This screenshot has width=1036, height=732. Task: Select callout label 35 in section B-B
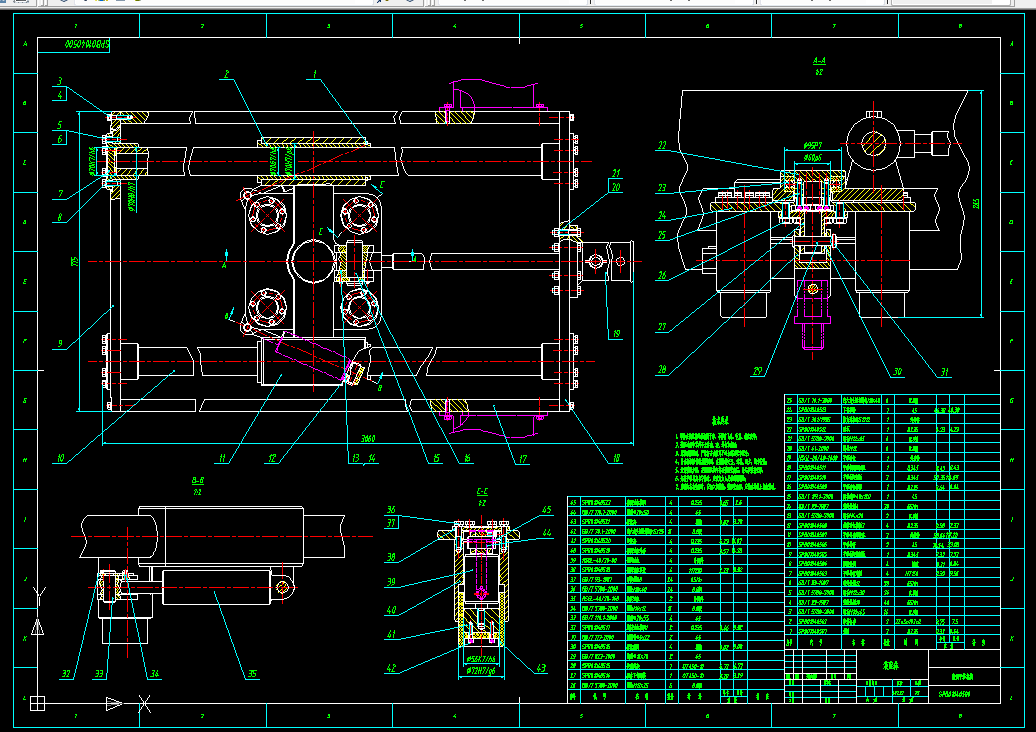click(252, 675)
